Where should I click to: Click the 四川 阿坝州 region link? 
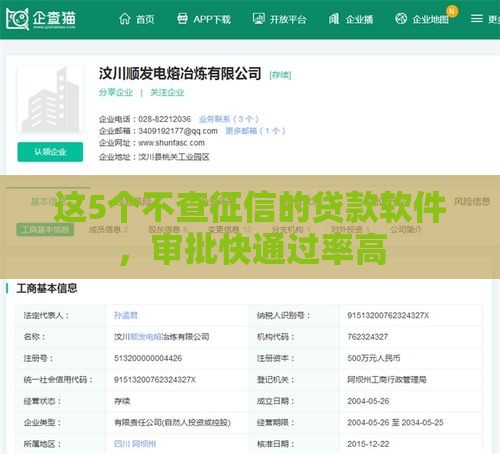pos(135,444)
